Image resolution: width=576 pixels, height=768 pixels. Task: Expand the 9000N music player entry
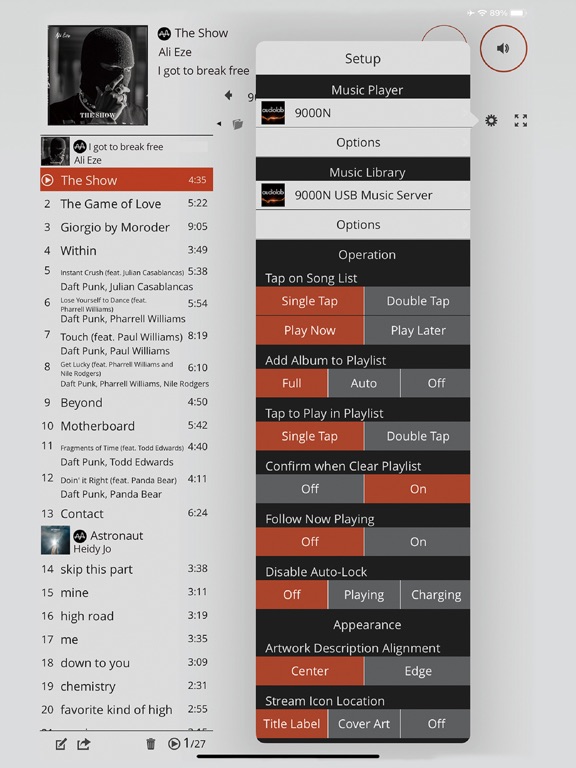pyautogui.click(x=363, y=113)
